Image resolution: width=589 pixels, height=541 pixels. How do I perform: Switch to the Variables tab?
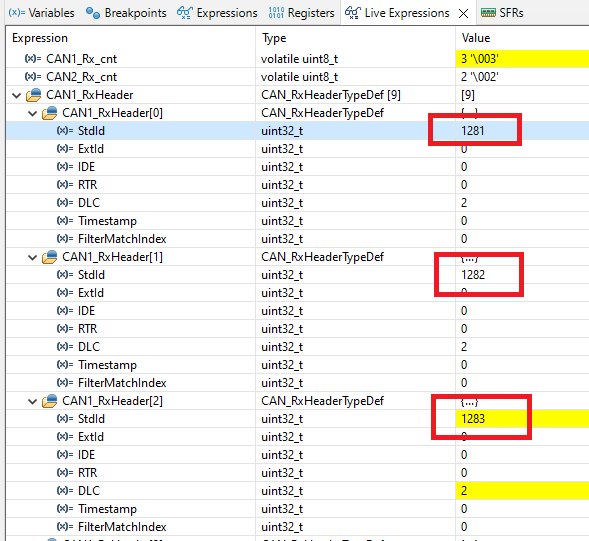pos(41,13)
